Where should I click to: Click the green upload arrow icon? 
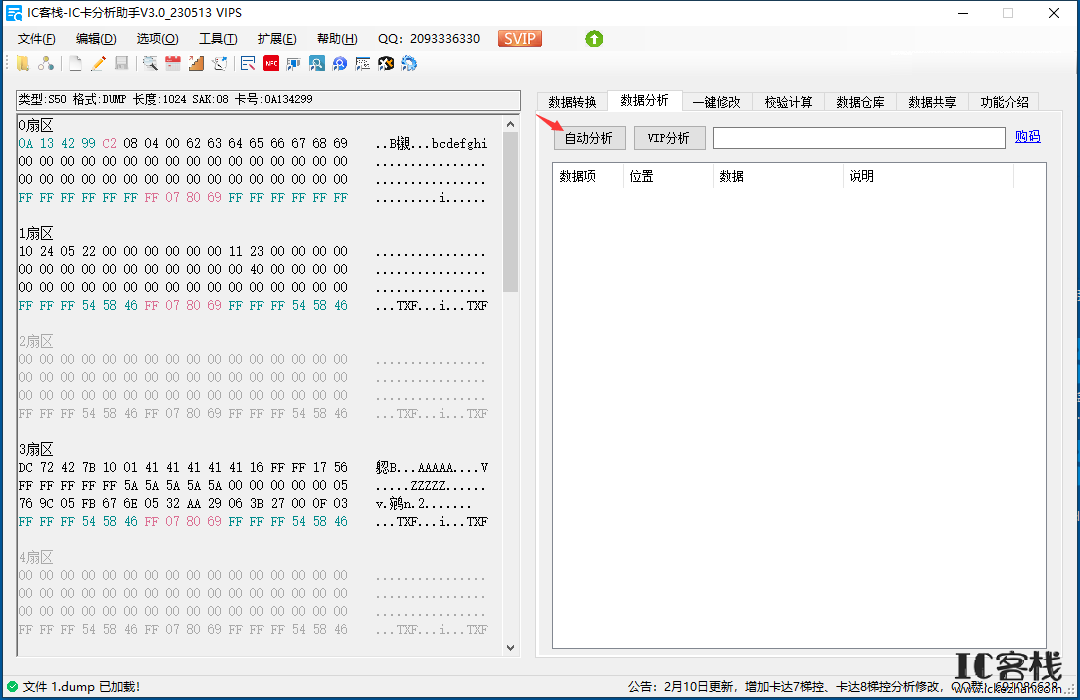click(x=594, y=39)
